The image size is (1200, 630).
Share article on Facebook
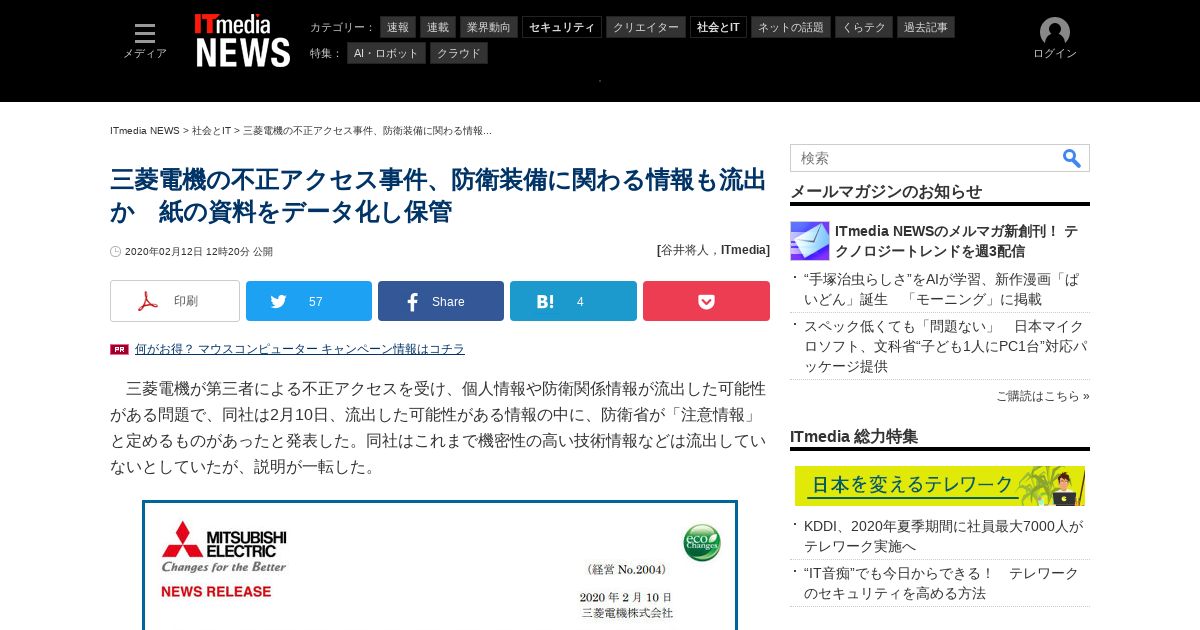coord(441,301)
